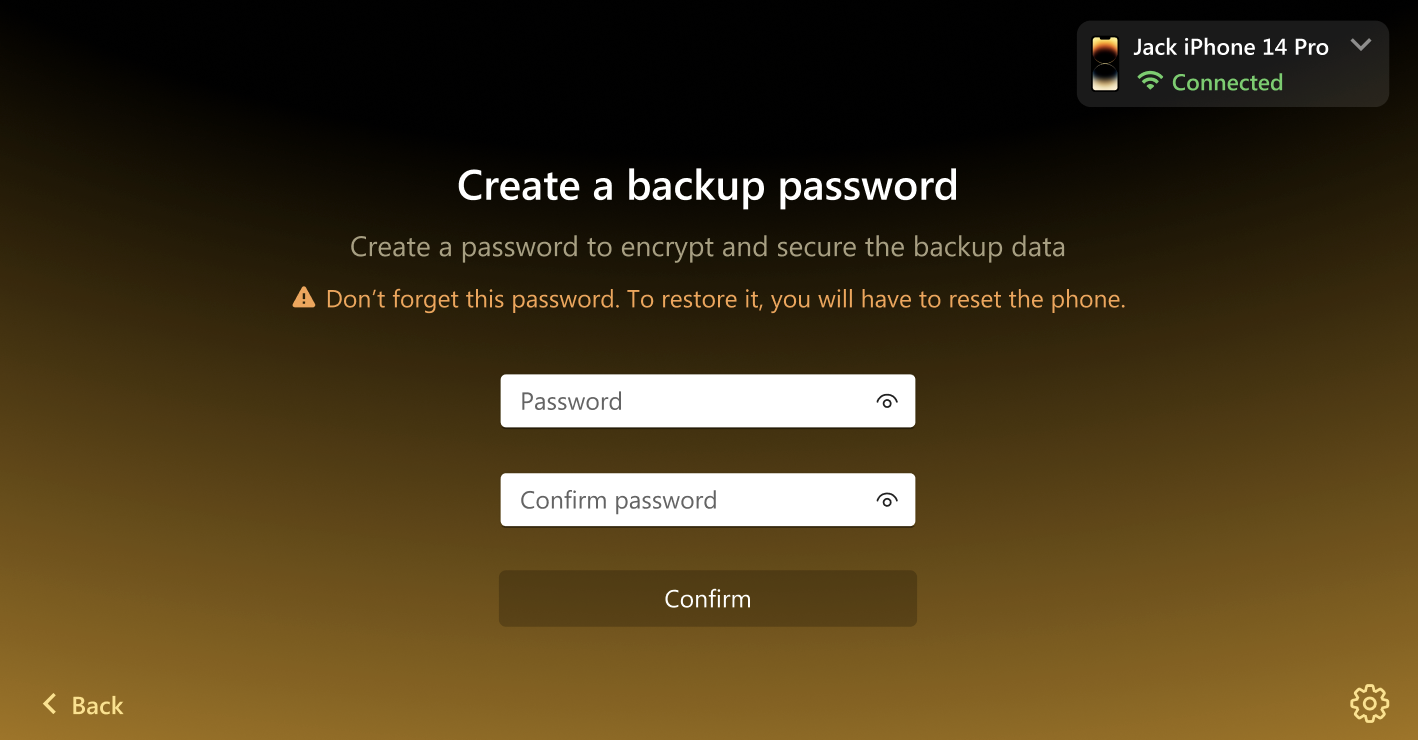This screenshot has width=1418, height=740.
Task: Click the encrypt and secure subtitle text
Action: 708,247
